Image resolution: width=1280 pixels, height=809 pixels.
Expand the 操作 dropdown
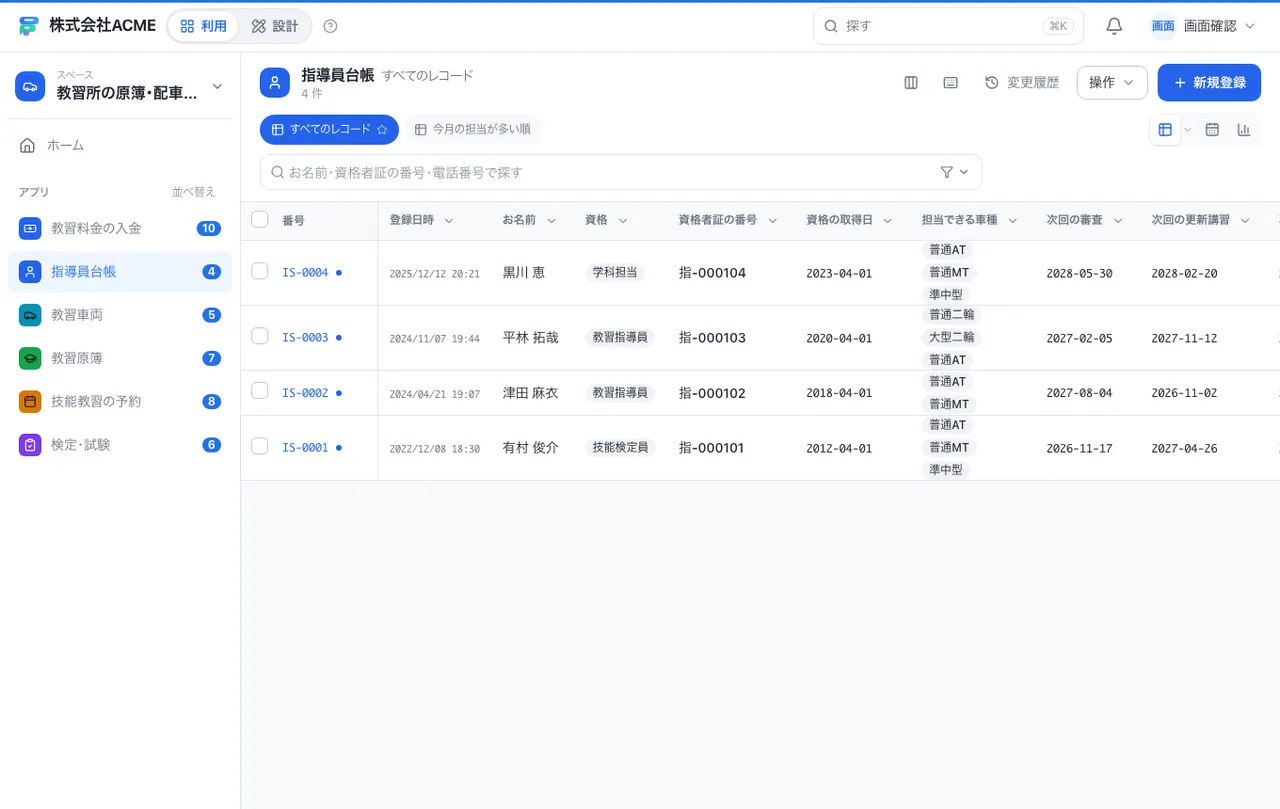click(1112, 83)
